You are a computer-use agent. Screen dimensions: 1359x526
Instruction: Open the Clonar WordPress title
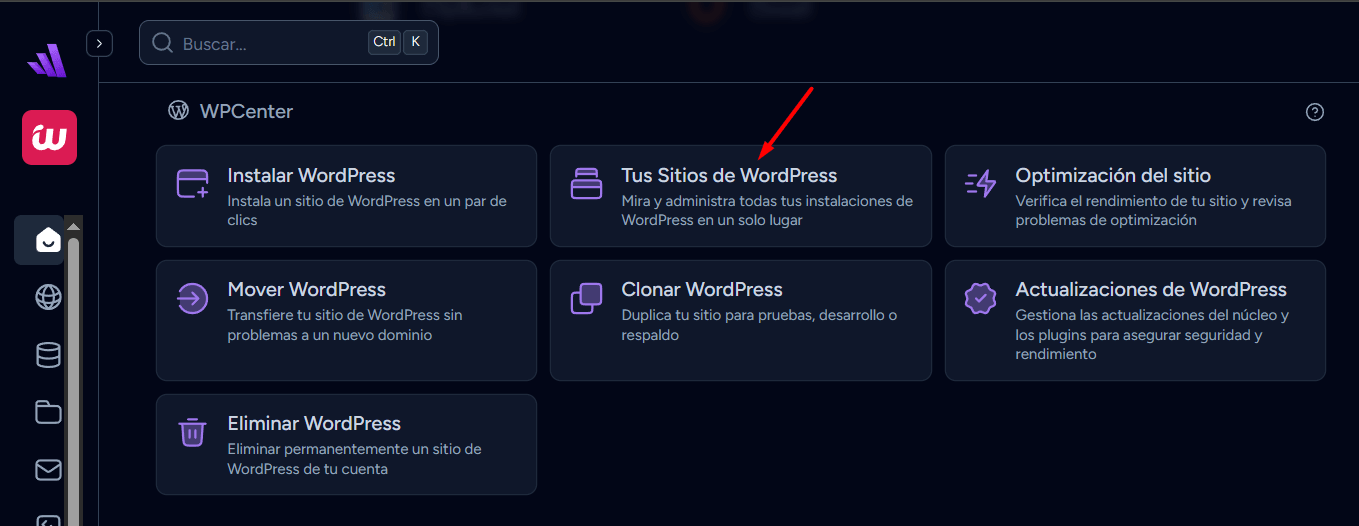[x=701, y=290]
